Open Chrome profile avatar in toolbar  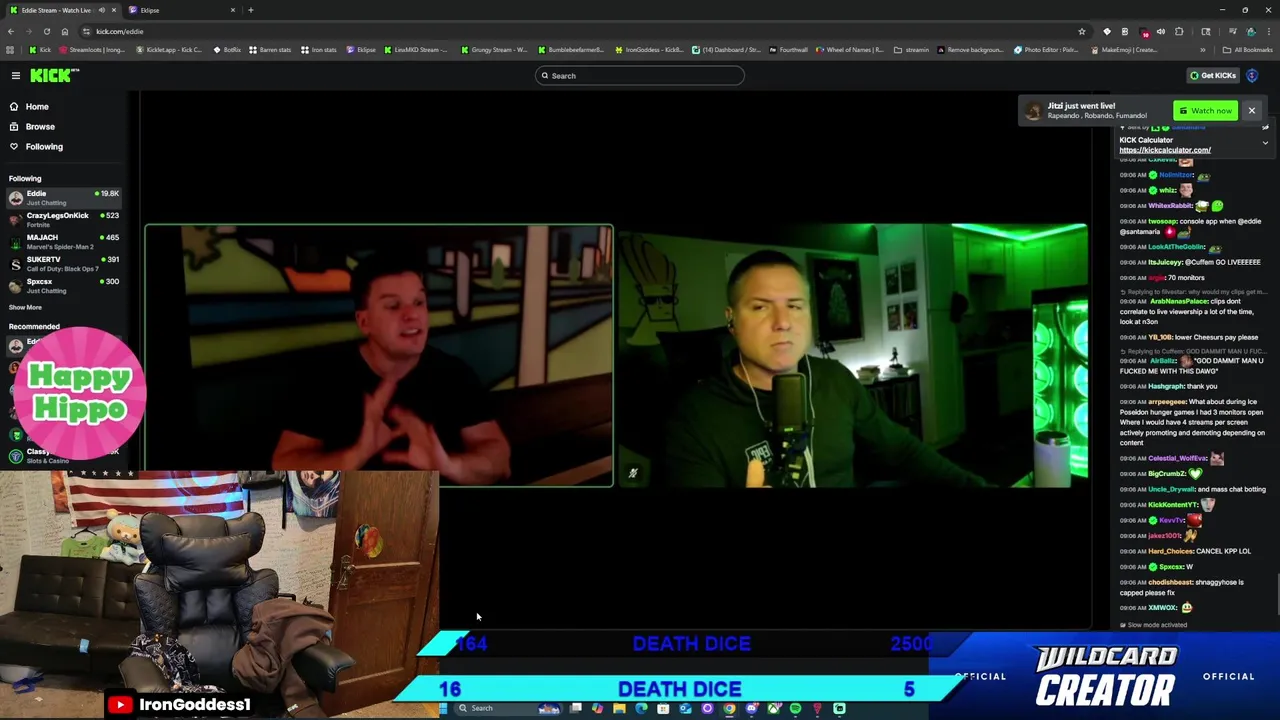click(1251, 31)
